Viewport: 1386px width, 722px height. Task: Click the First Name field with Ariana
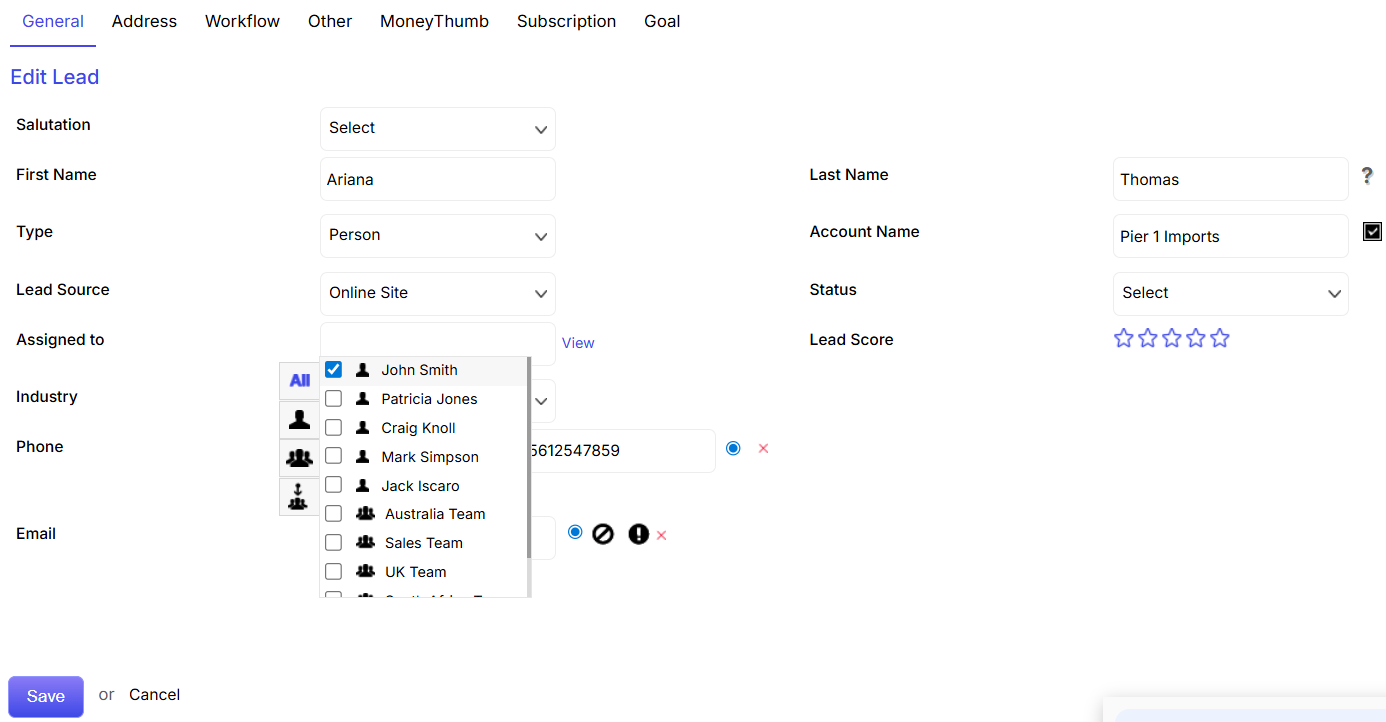438,179
